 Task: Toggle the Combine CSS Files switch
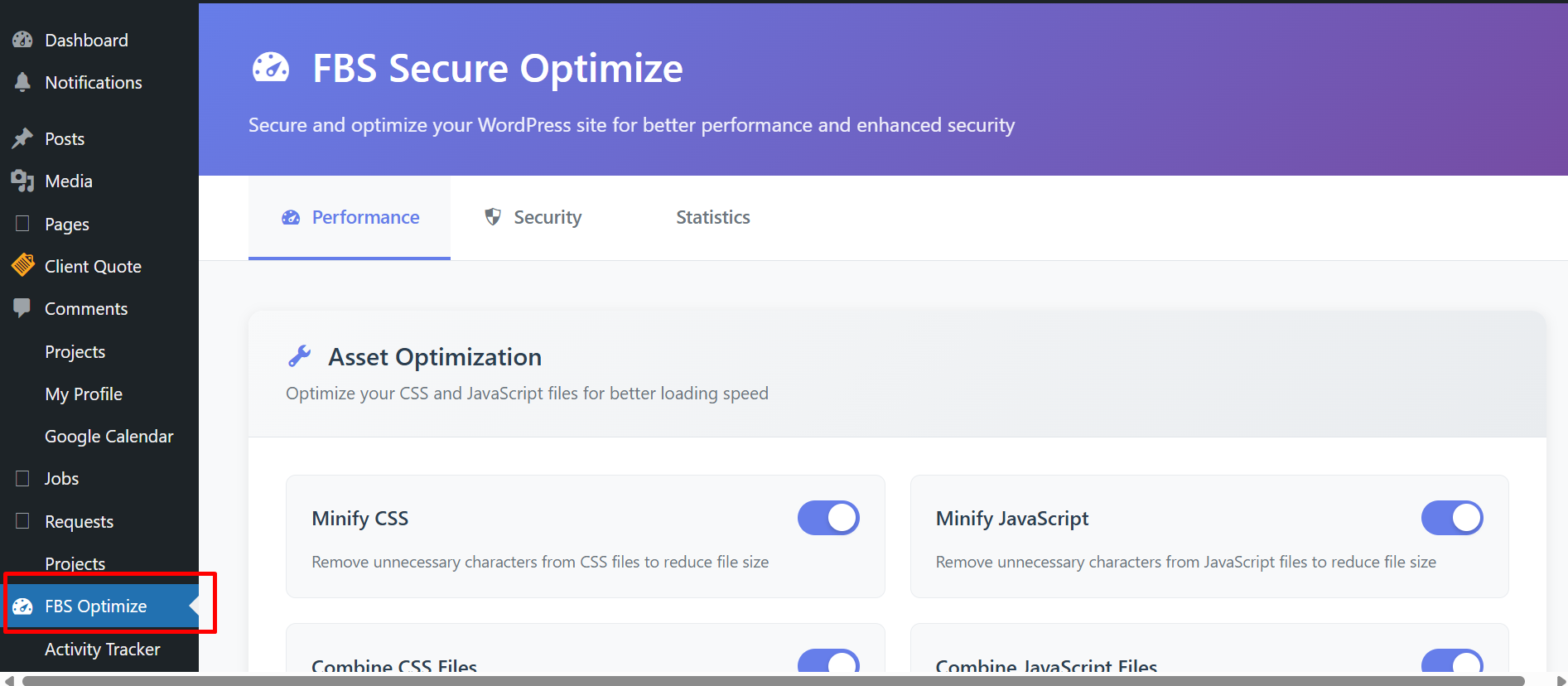pos(828,662)
